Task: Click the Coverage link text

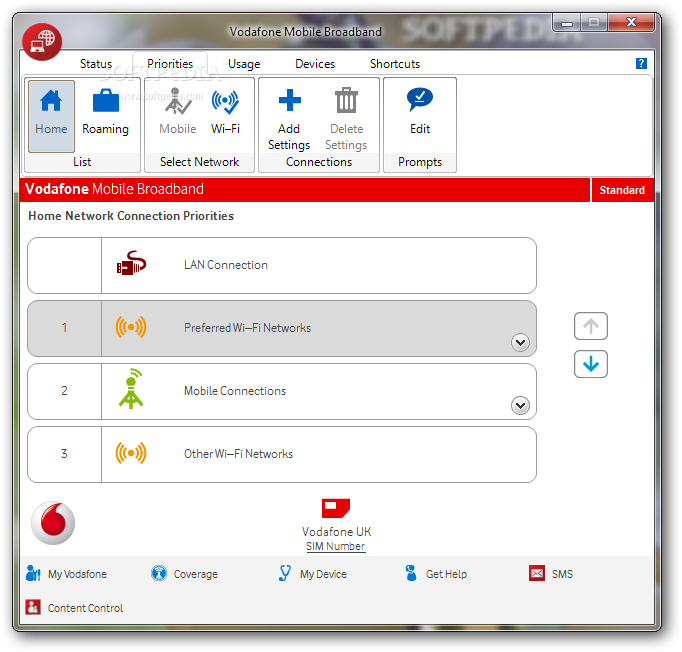Action: (196, 574)
